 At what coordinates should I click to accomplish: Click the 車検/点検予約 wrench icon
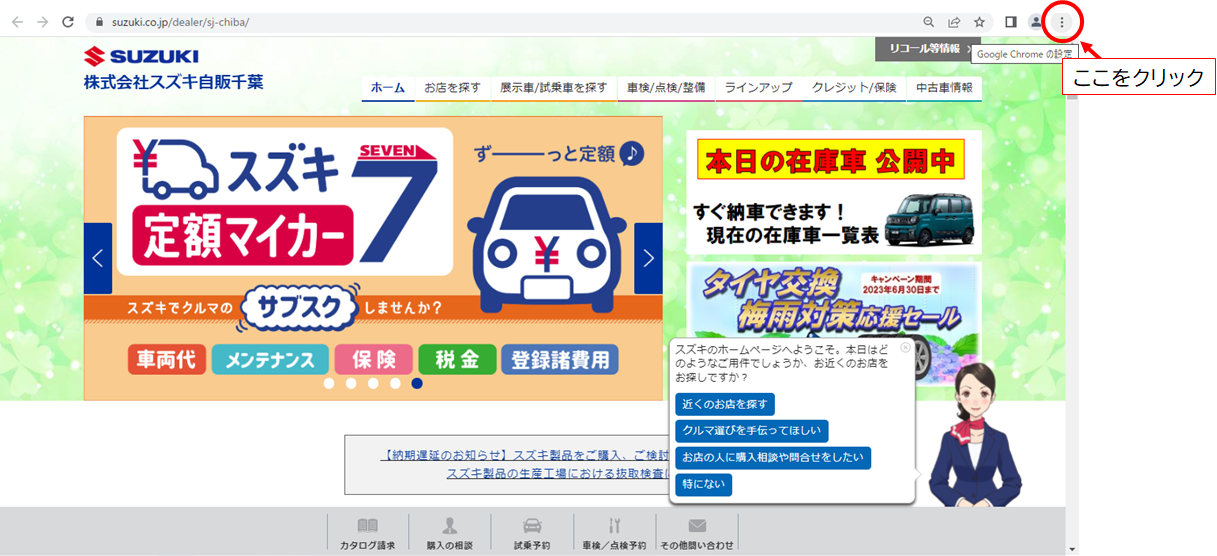pyautogui.click(x=615, y=526)
